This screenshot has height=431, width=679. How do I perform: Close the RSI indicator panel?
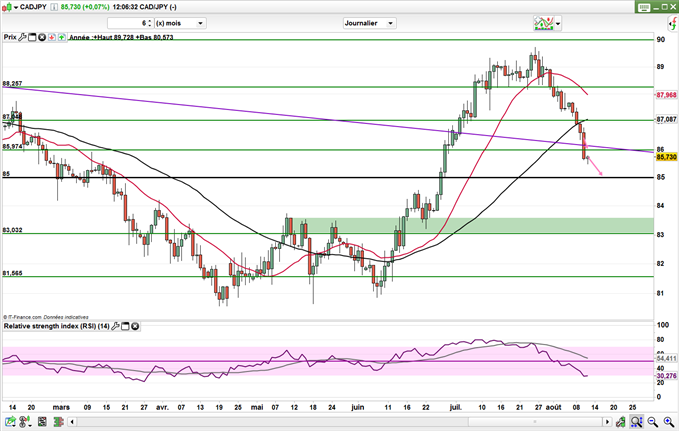tap(135, 326)
